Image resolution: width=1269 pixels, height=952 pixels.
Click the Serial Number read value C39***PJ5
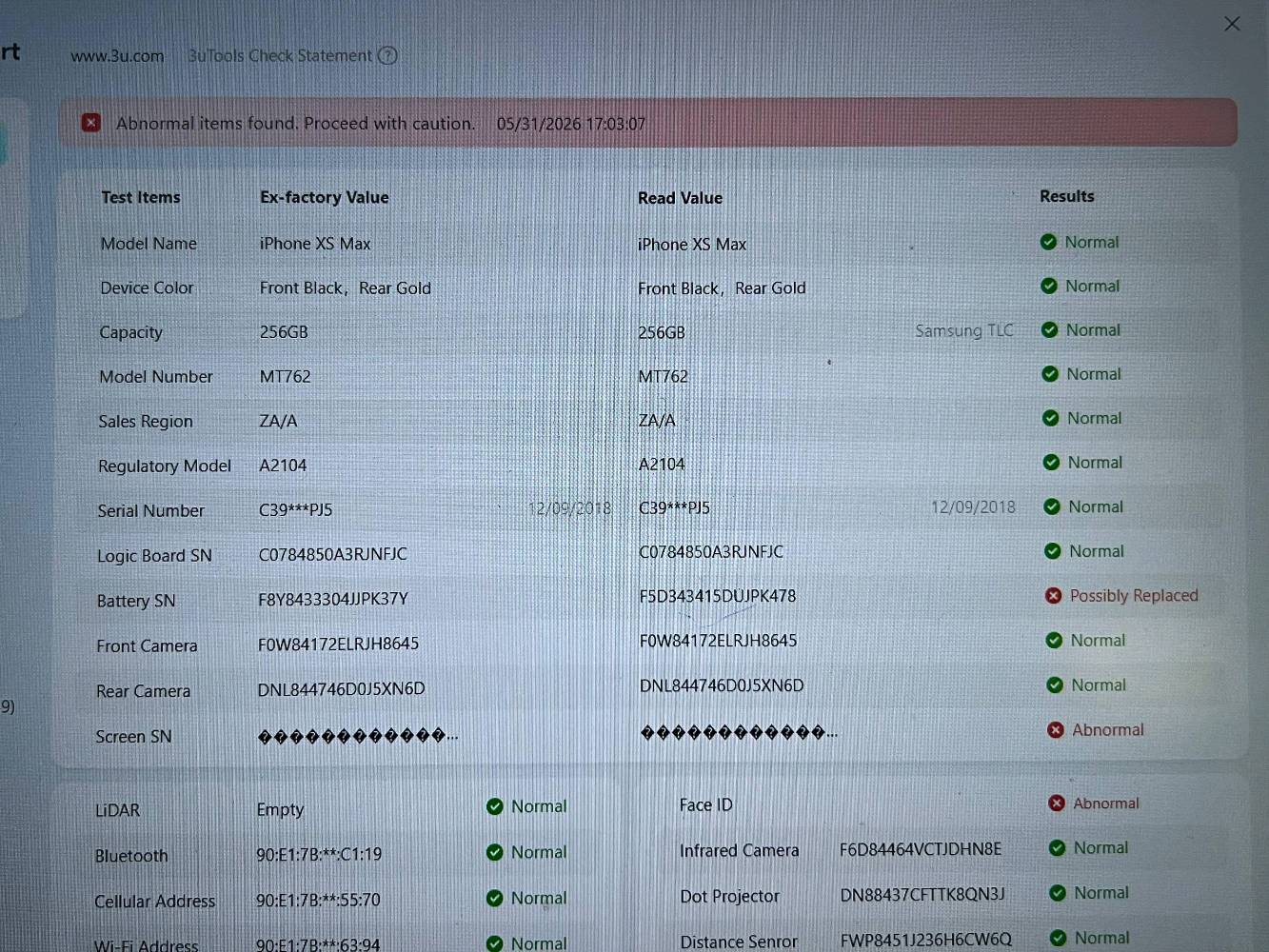point(674,507)
